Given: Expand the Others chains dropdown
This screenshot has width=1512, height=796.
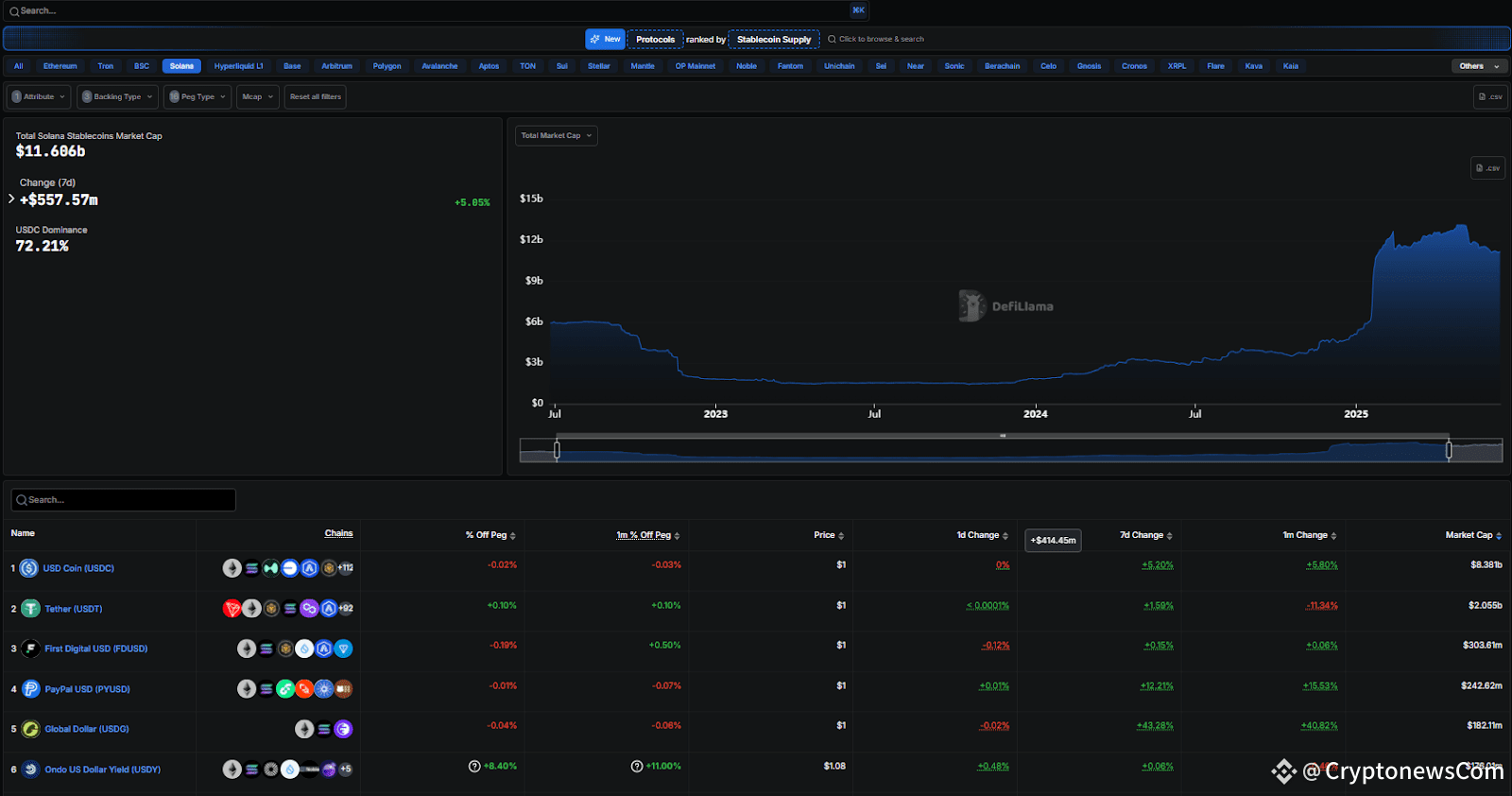Looking at the screenshot, I should point(1479,66).
